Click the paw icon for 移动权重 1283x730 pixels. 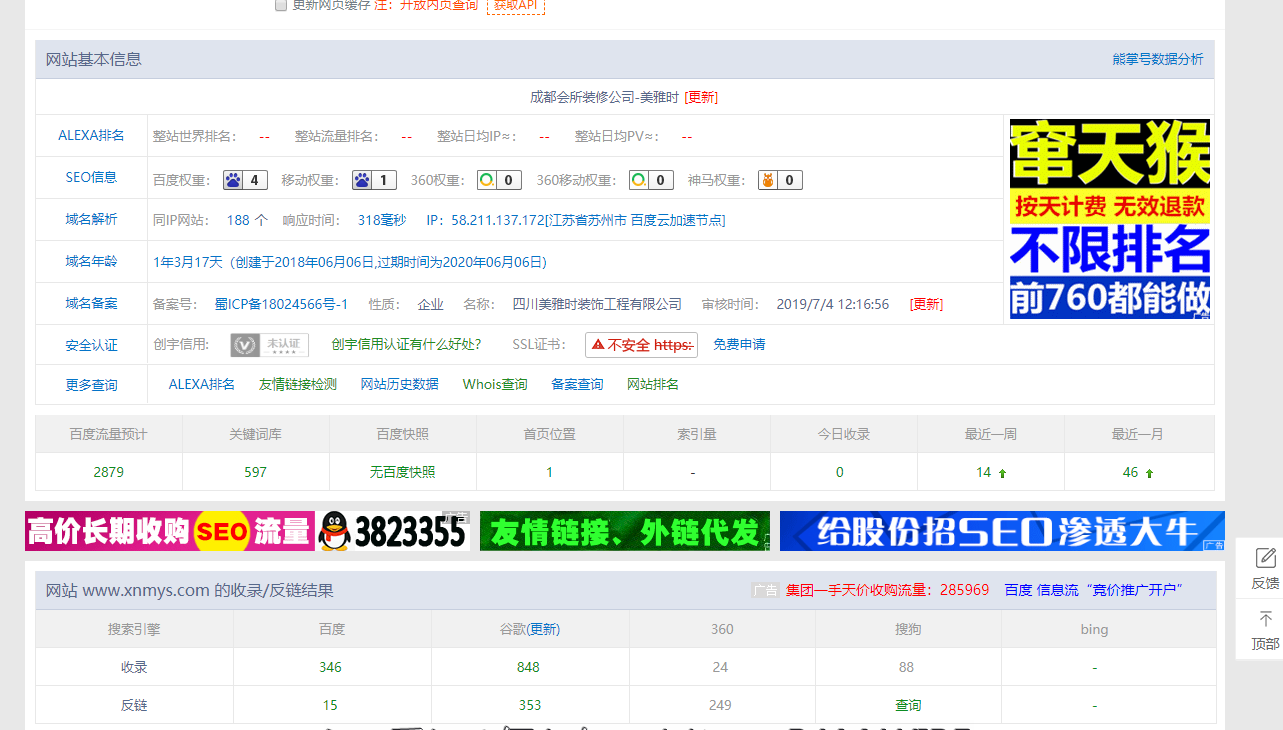tap(362, 180)
